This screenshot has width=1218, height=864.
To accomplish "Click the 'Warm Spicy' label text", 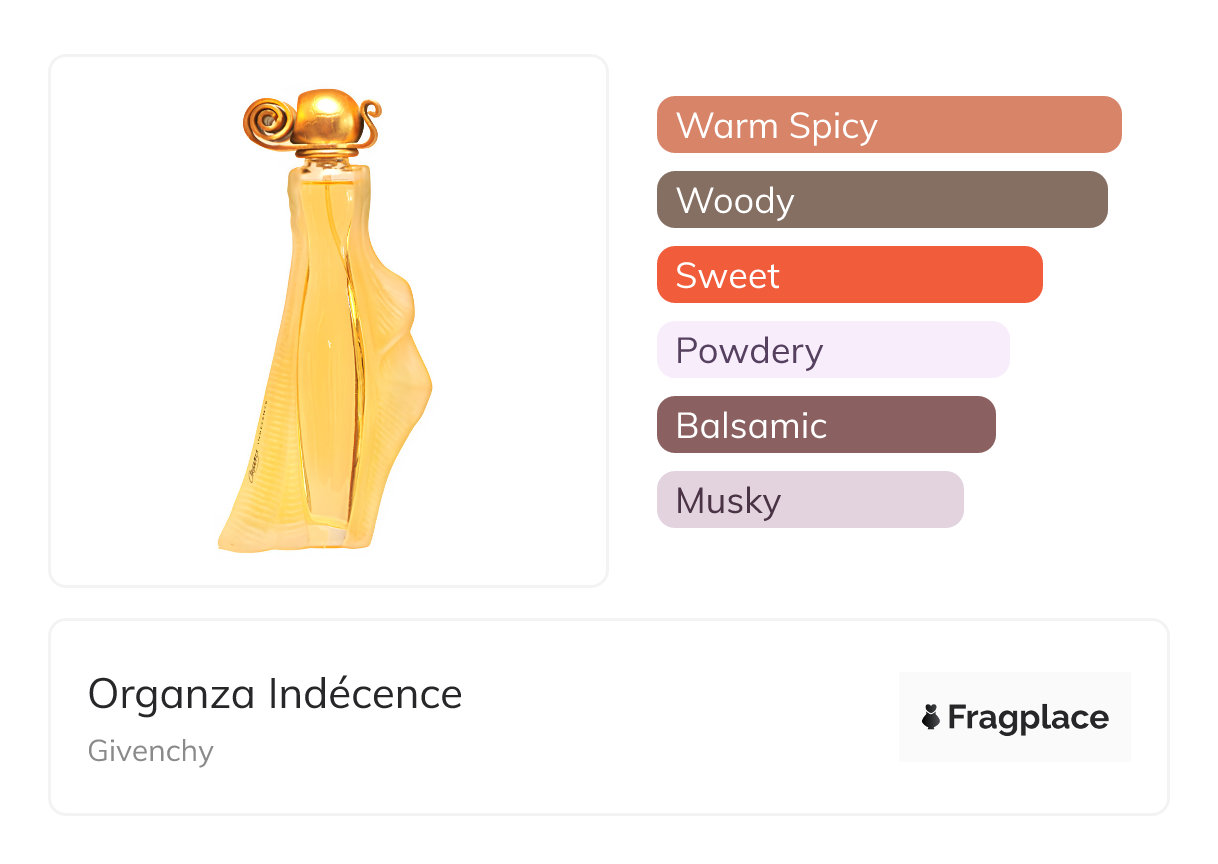I will 777,126.
